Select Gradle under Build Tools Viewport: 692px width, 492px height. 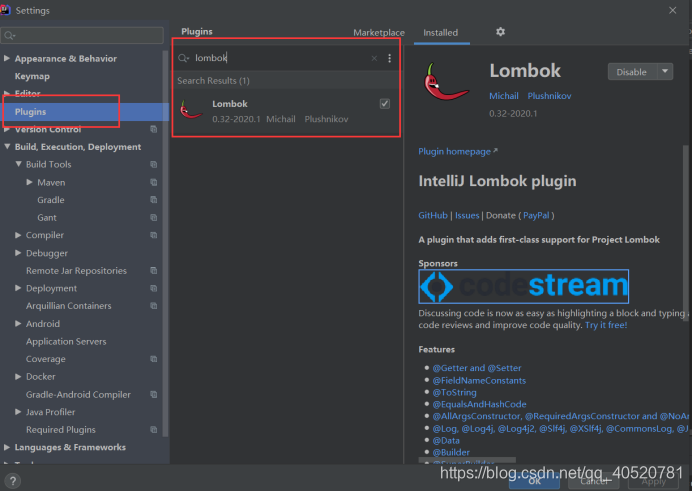[x=51, y=200]
